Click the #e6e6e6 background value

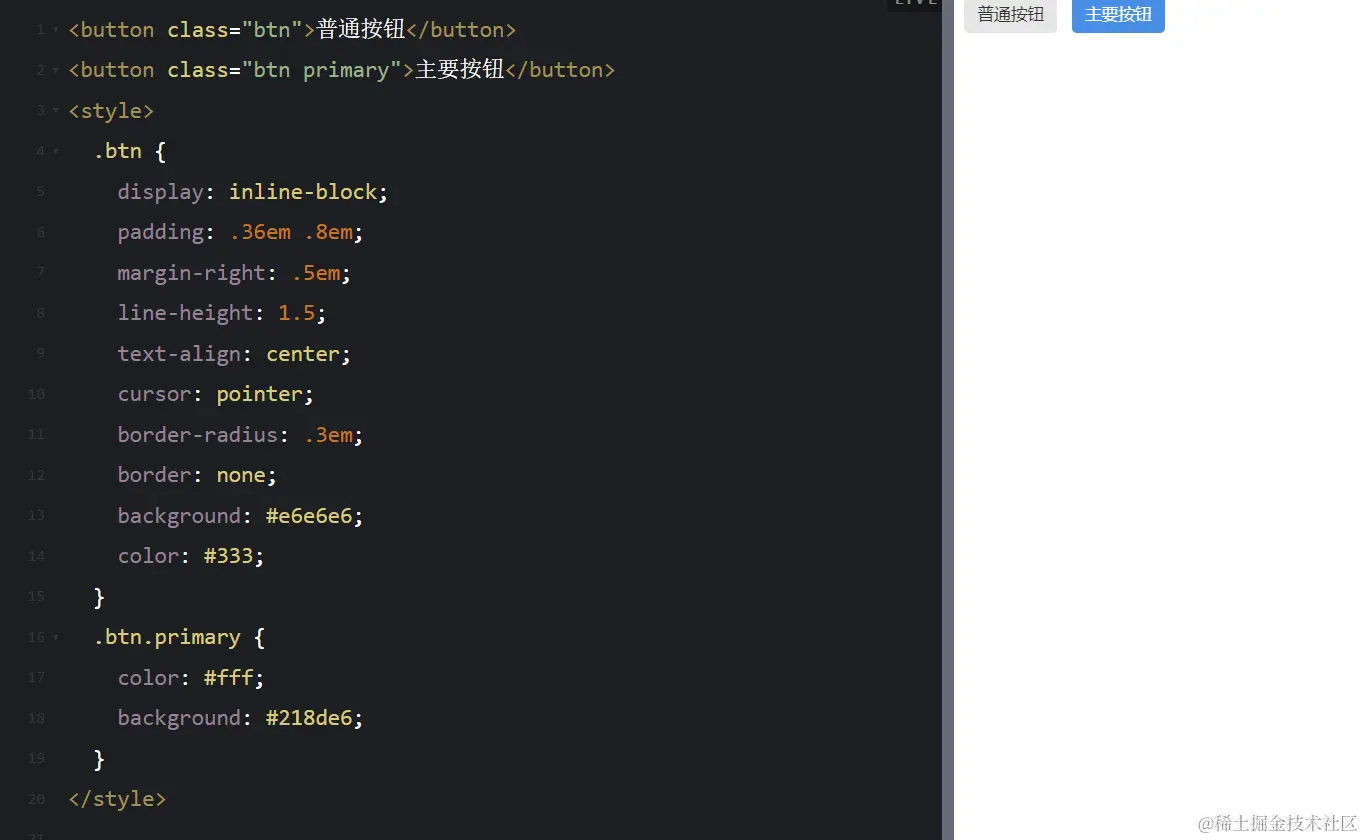point(309,516)
